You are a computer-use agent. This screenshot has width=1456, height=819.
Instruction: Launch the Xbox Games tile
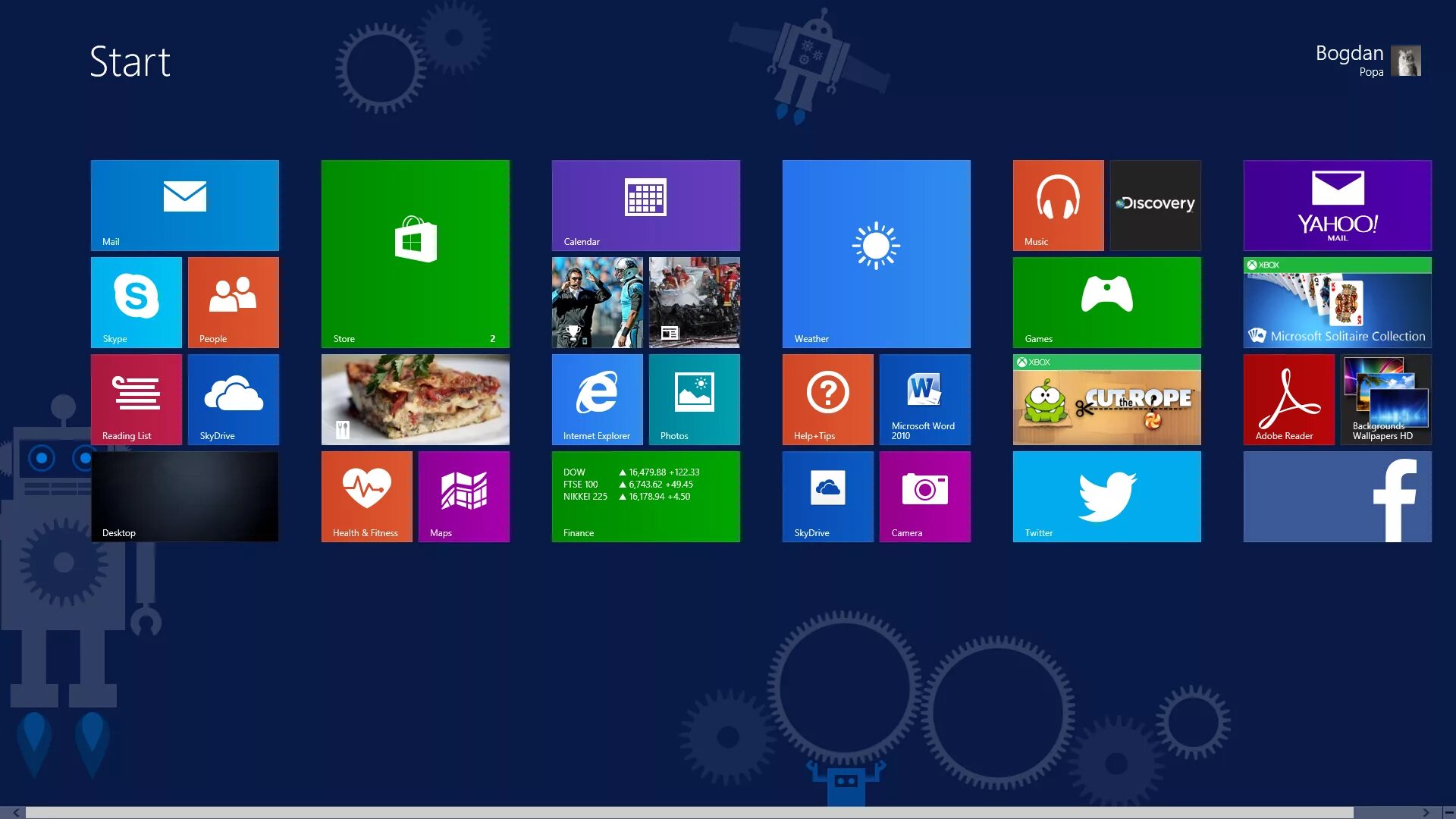1106,302
